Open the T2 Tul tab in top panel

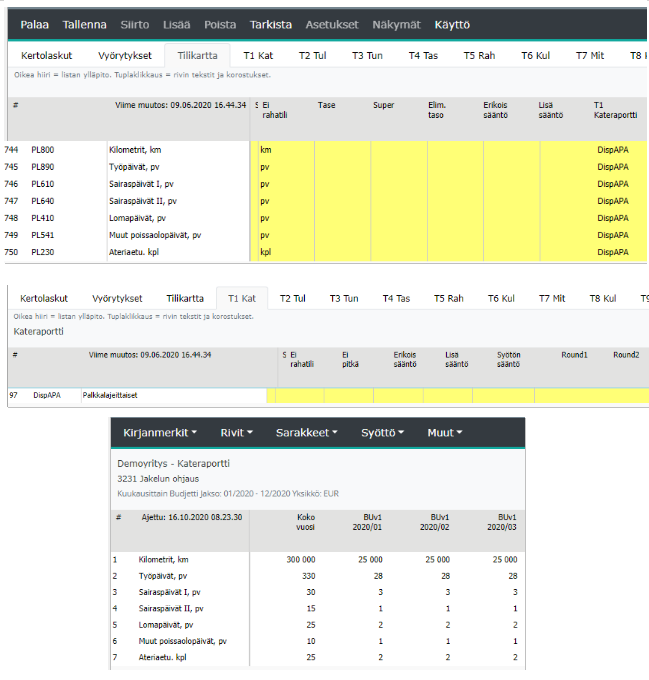click(312, 55)
